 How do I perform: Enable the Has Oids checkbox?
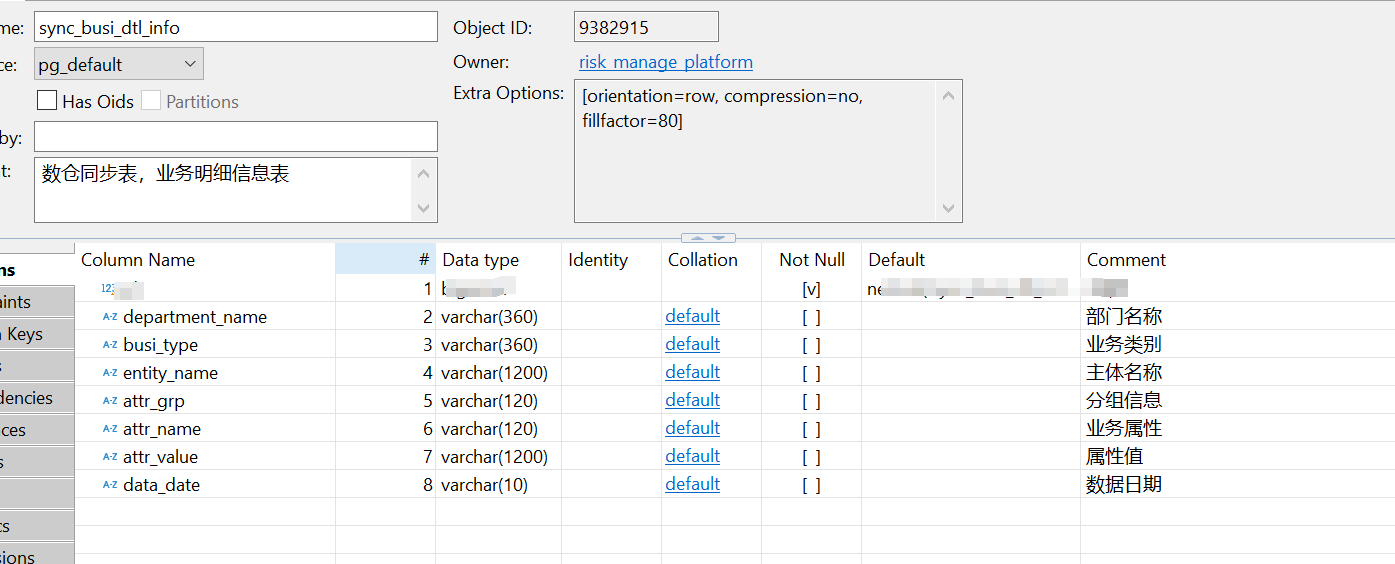46,101
